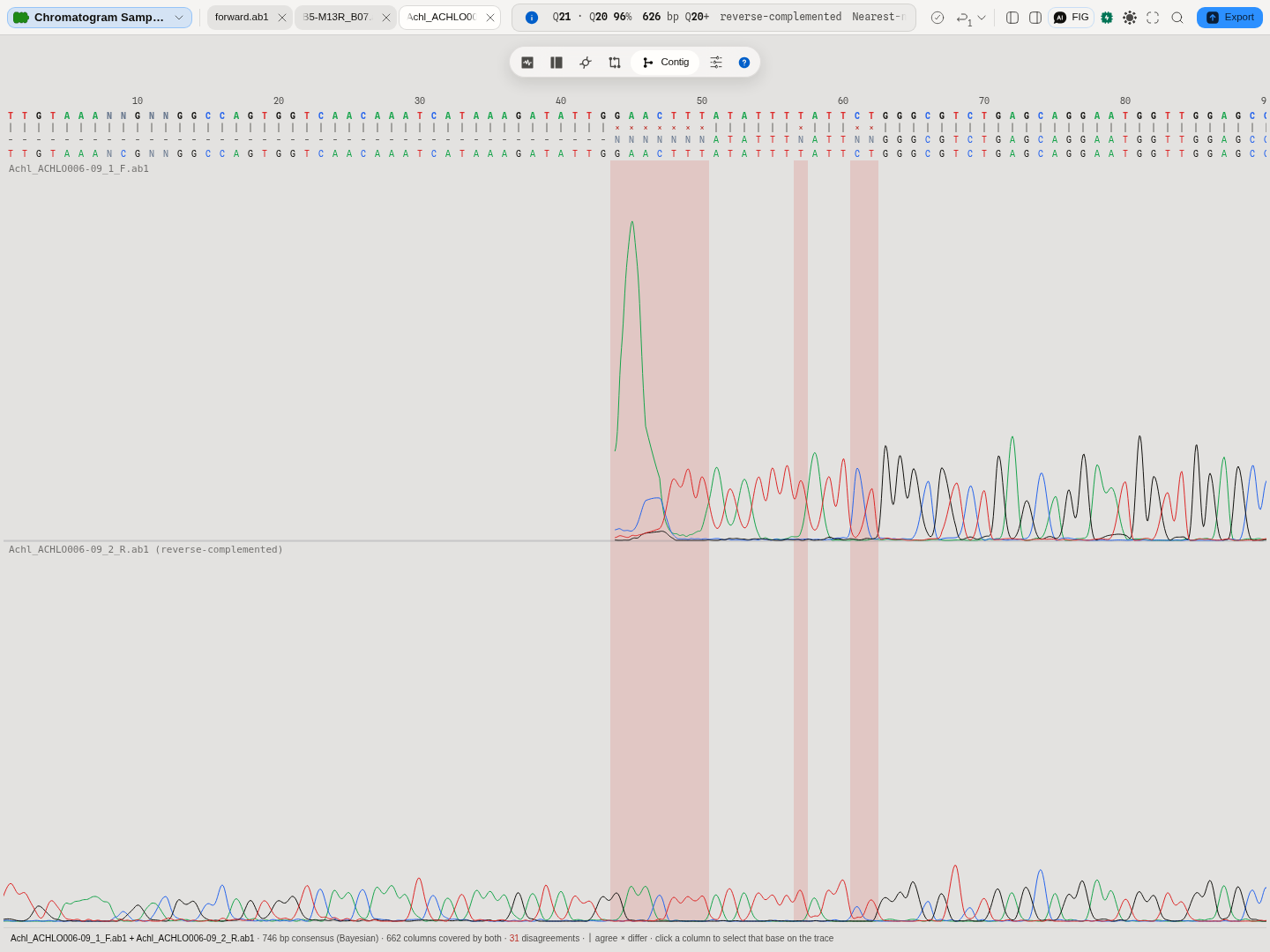1270x952 pixels.
Task: Toggle the right sidebar panel
Action: point(1035,18)
